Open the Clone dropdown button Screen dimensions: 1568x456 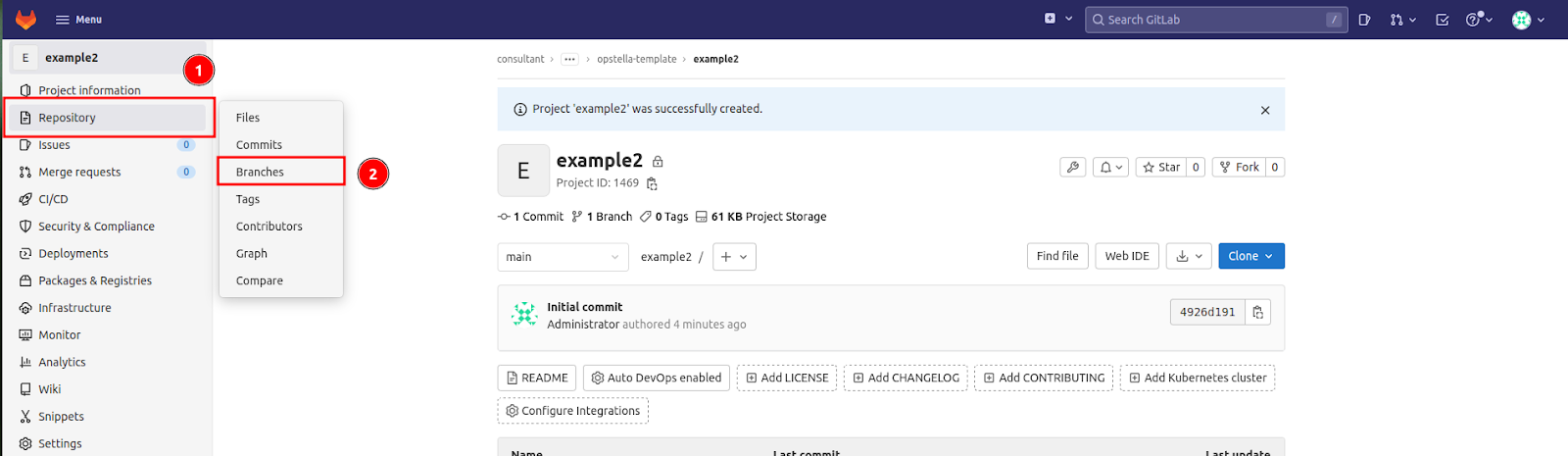pos(1251,256)
